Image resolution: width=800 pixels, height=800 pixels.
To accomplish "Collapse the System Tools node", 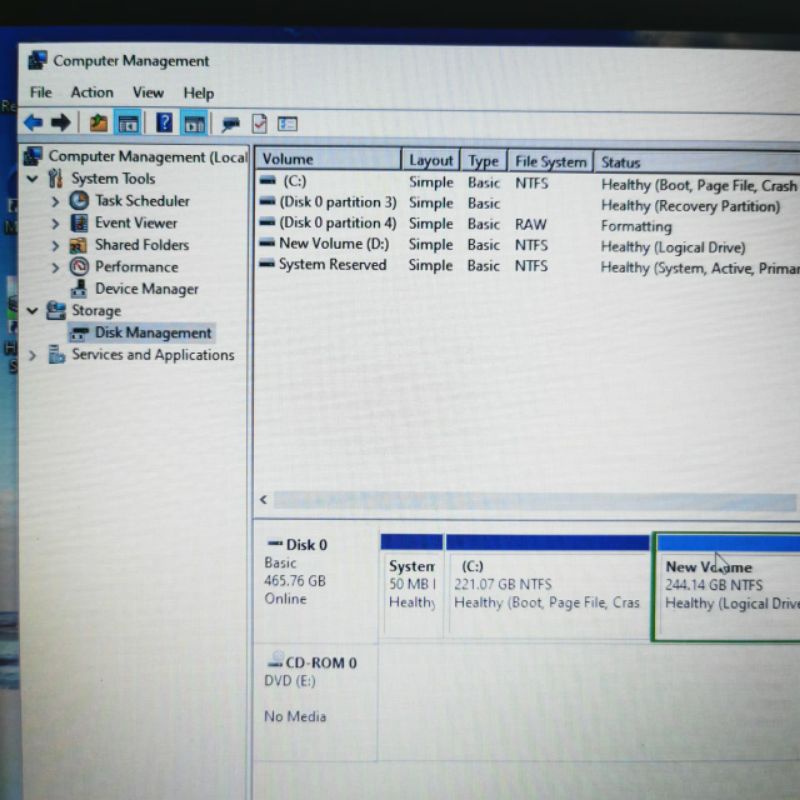I will coord(33,179).
